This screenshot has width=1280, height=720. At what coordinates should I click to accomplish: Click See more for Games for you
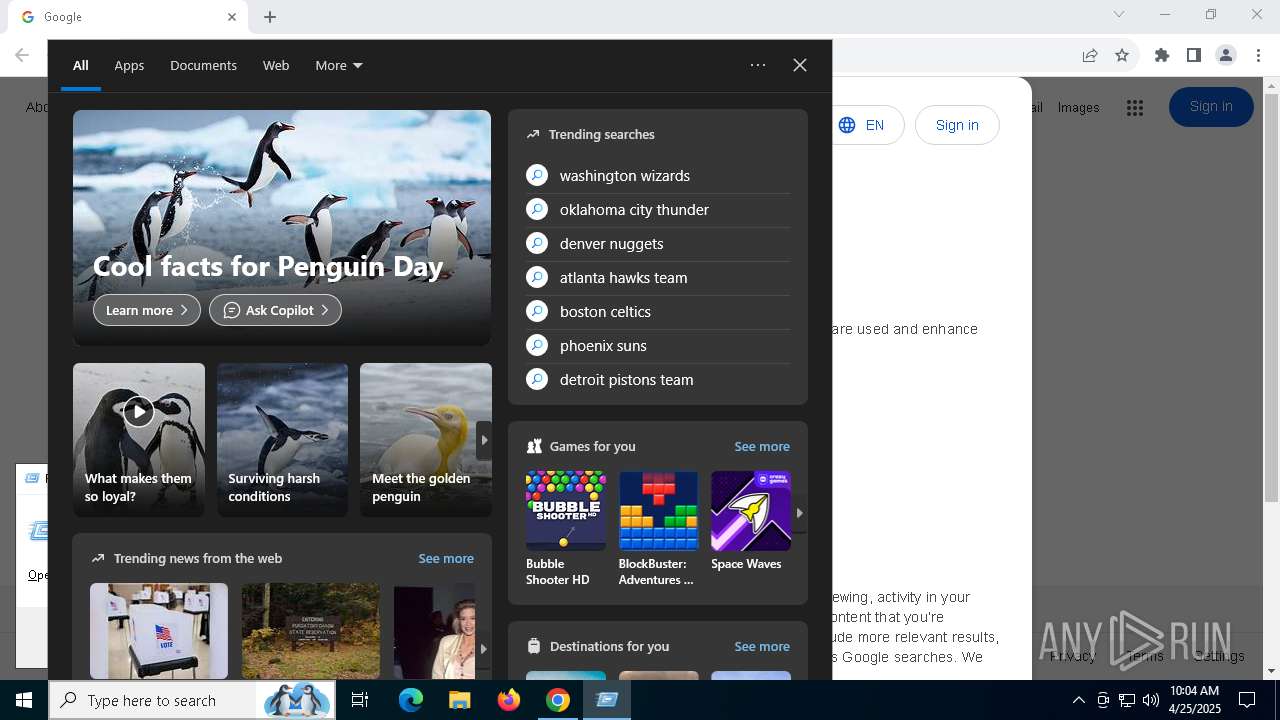click(762, 446)
